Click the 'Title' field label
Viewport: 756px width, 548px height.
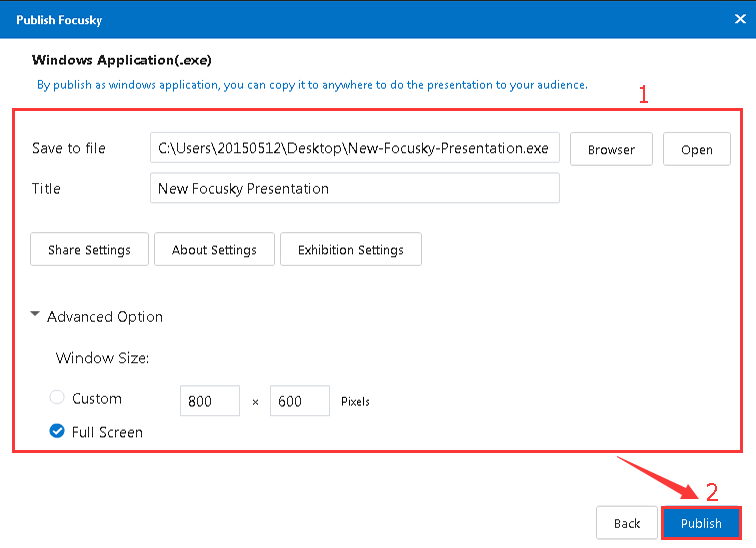point(46,188)
